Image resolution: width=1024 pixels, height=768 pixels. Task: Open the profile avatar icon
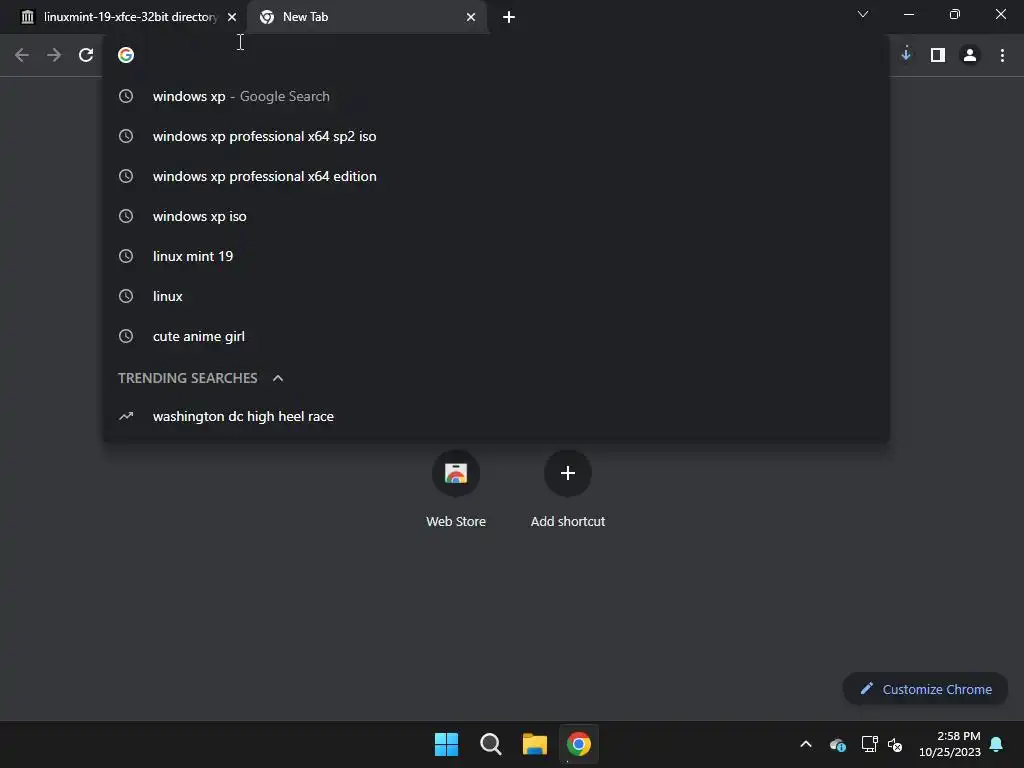[970, 55]
